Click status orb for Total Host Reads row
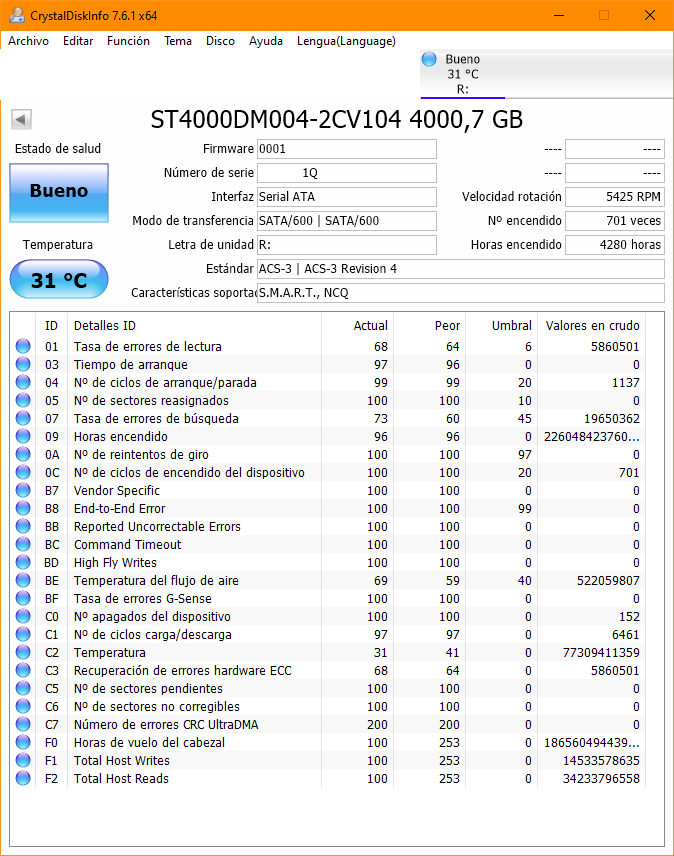 tap(23, 778)
